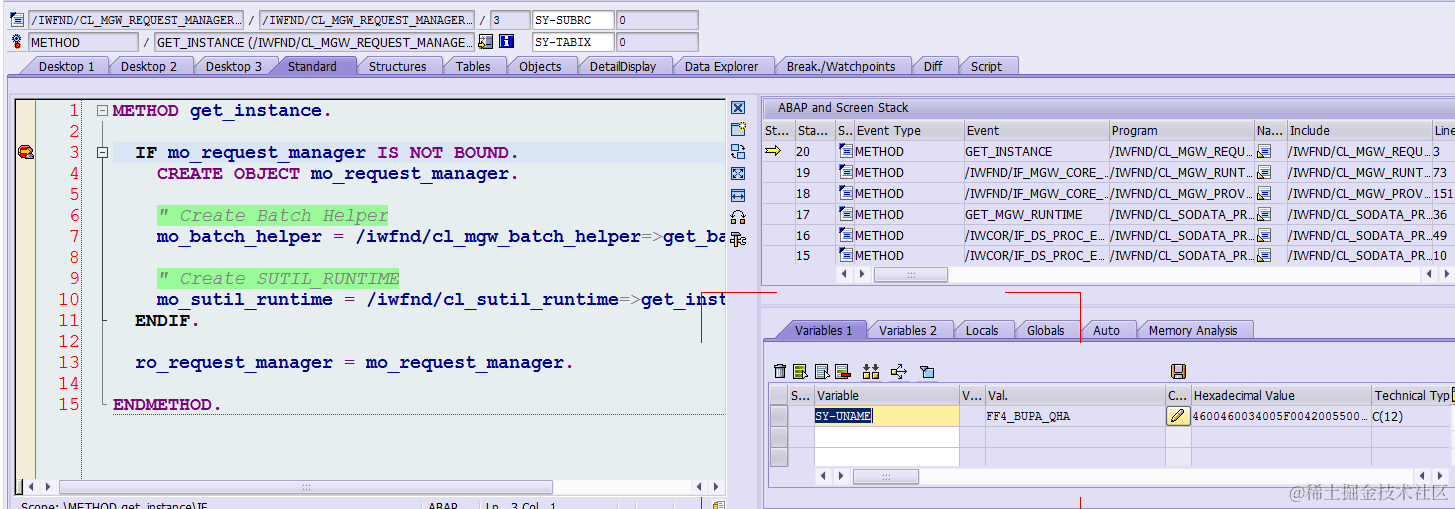
Task: Collapse the METHOD get_instance code block
Action: (102, 111)
